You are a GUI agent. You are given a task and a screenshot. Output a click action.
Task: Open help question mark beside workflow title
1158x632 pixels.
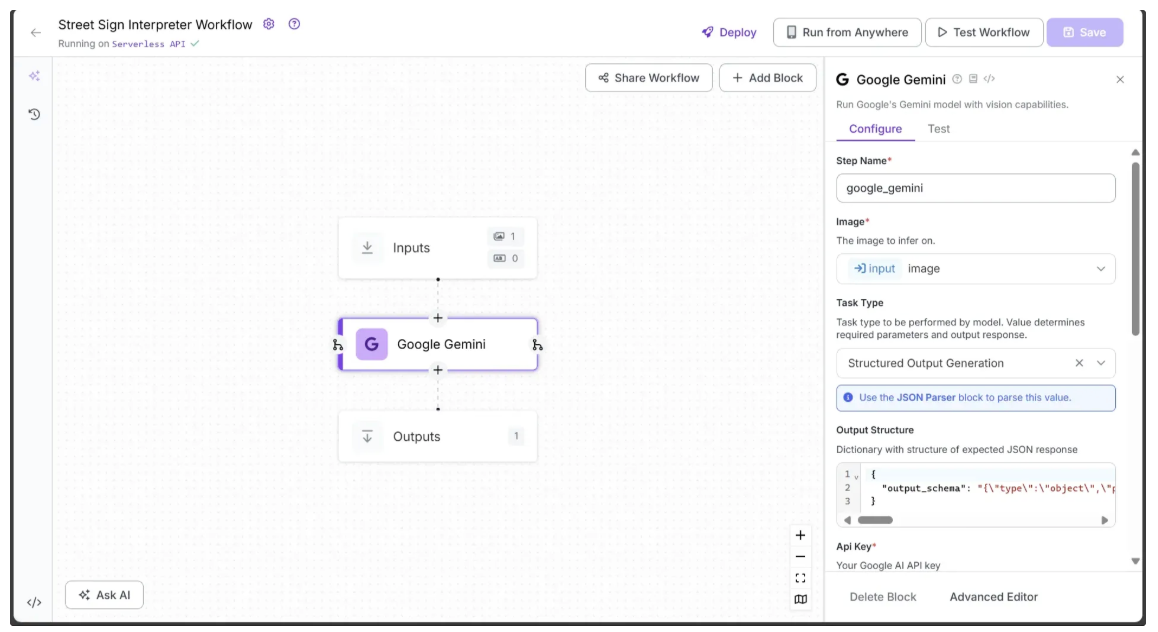click(x=294, y=24)
